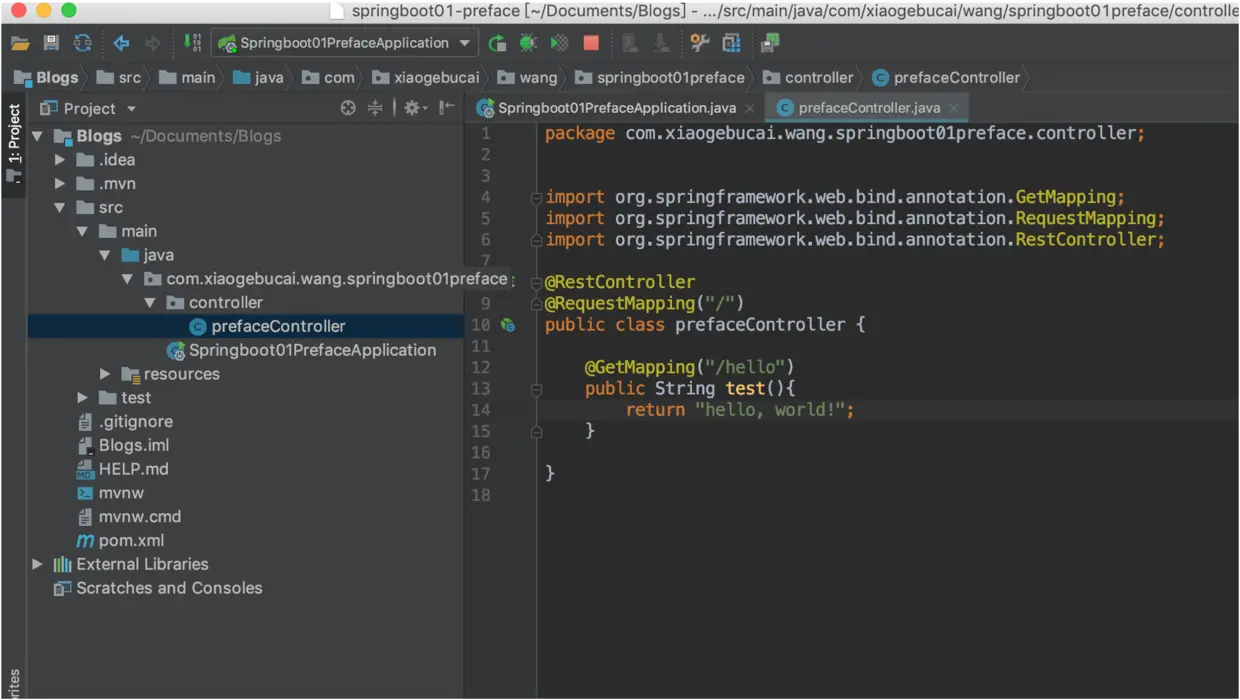
Task: Click the wrench Settings toolbar icon
Action: click(700, 44)
